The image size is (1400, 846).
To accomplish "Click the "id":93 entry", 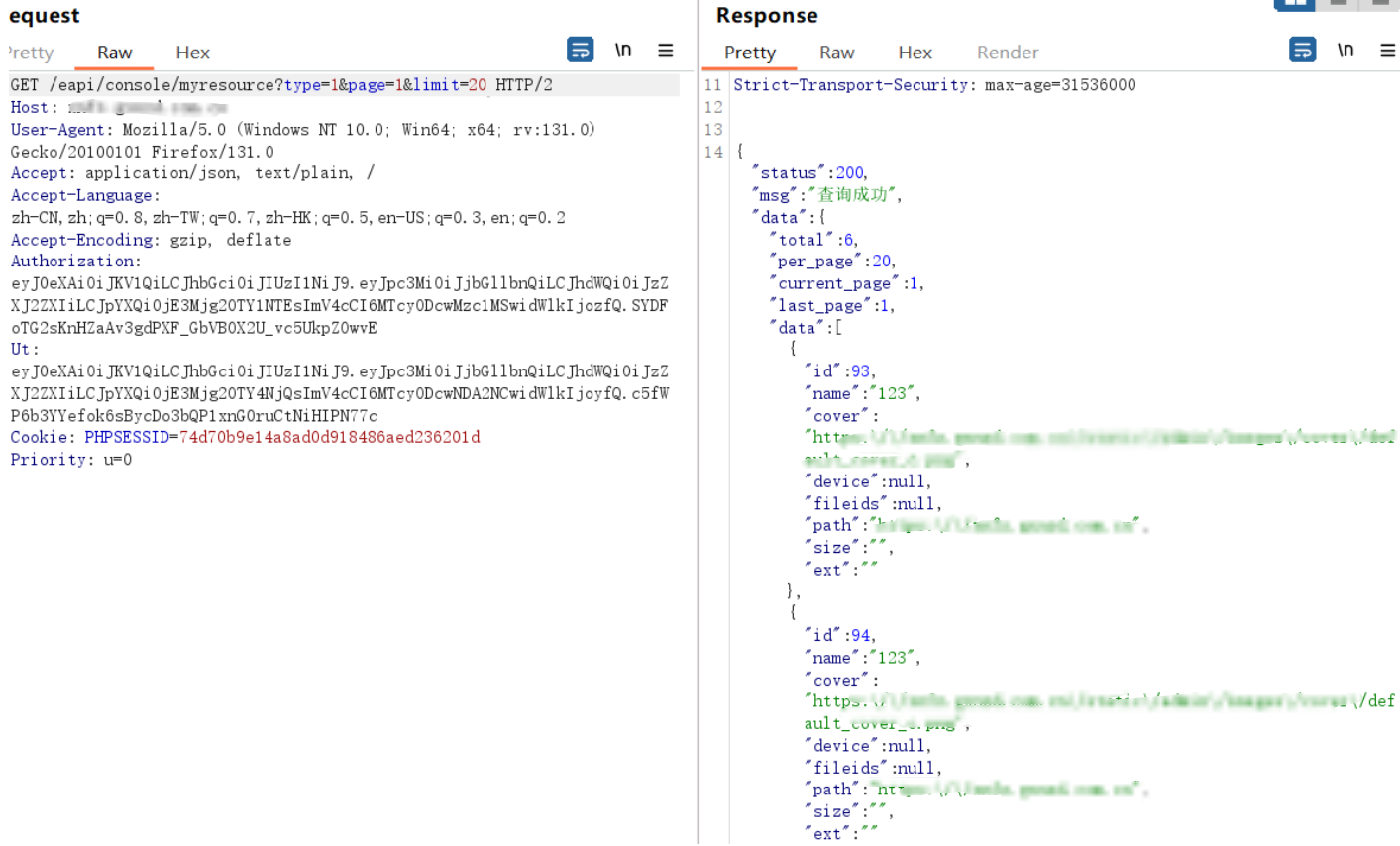I will [x=840, y=371].
